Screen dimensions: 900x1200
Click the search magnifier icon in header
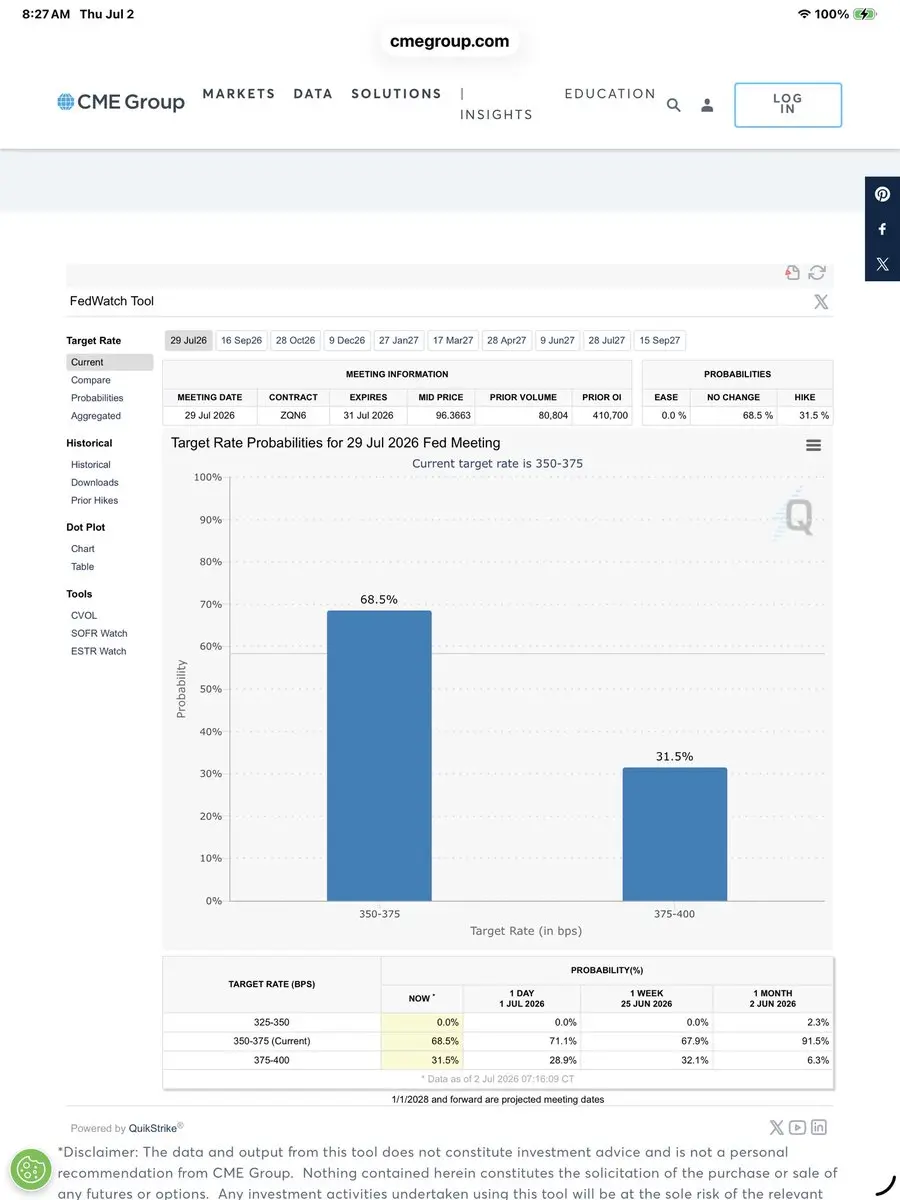(x=673, y=105)
